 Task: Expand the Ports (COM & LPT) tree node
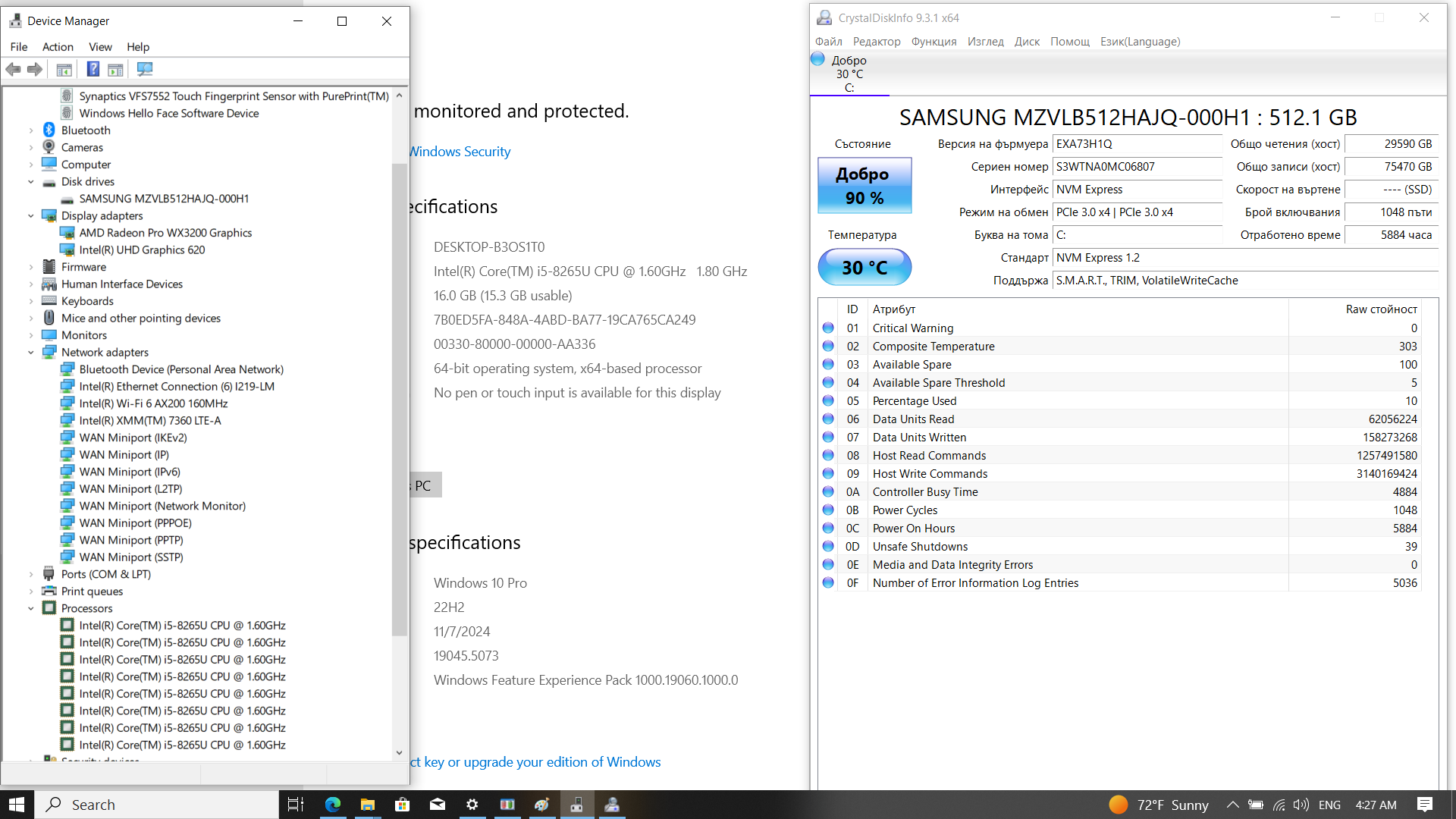(x=31, y=574)
